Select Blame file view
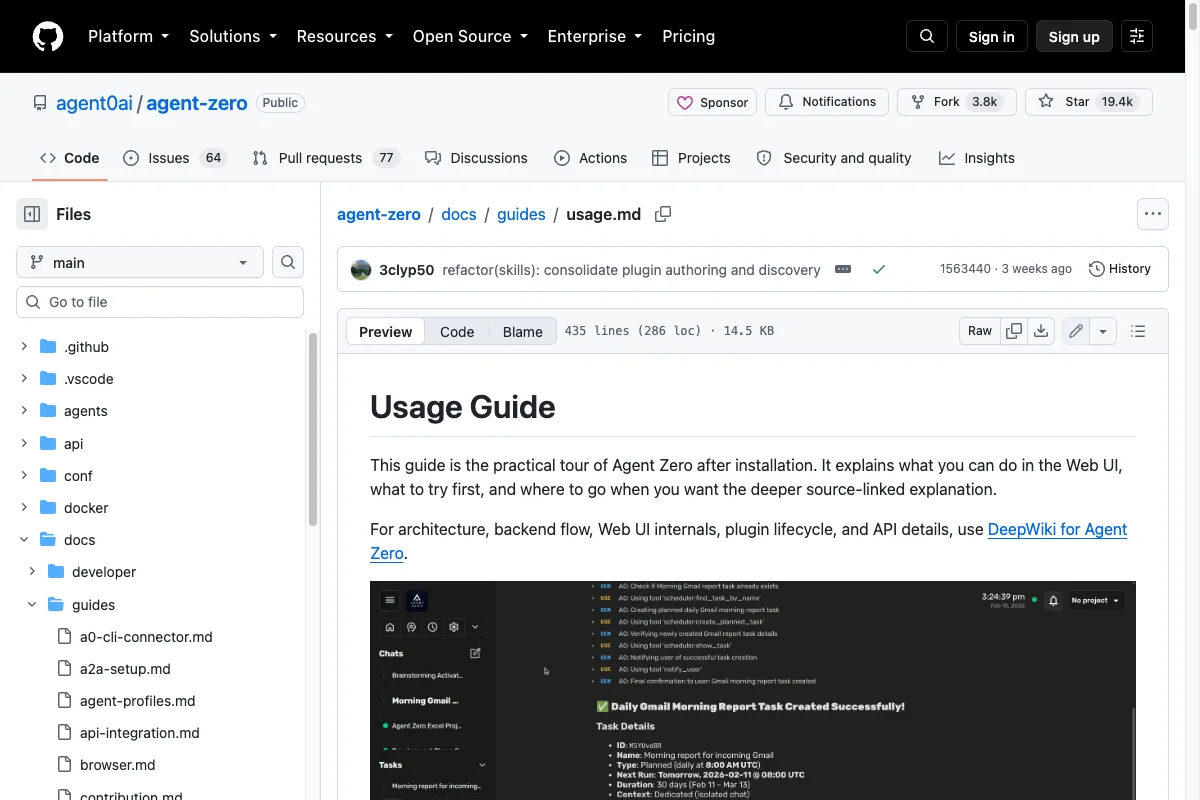This screenshot has height=800, width=1200. coord(522,332)
